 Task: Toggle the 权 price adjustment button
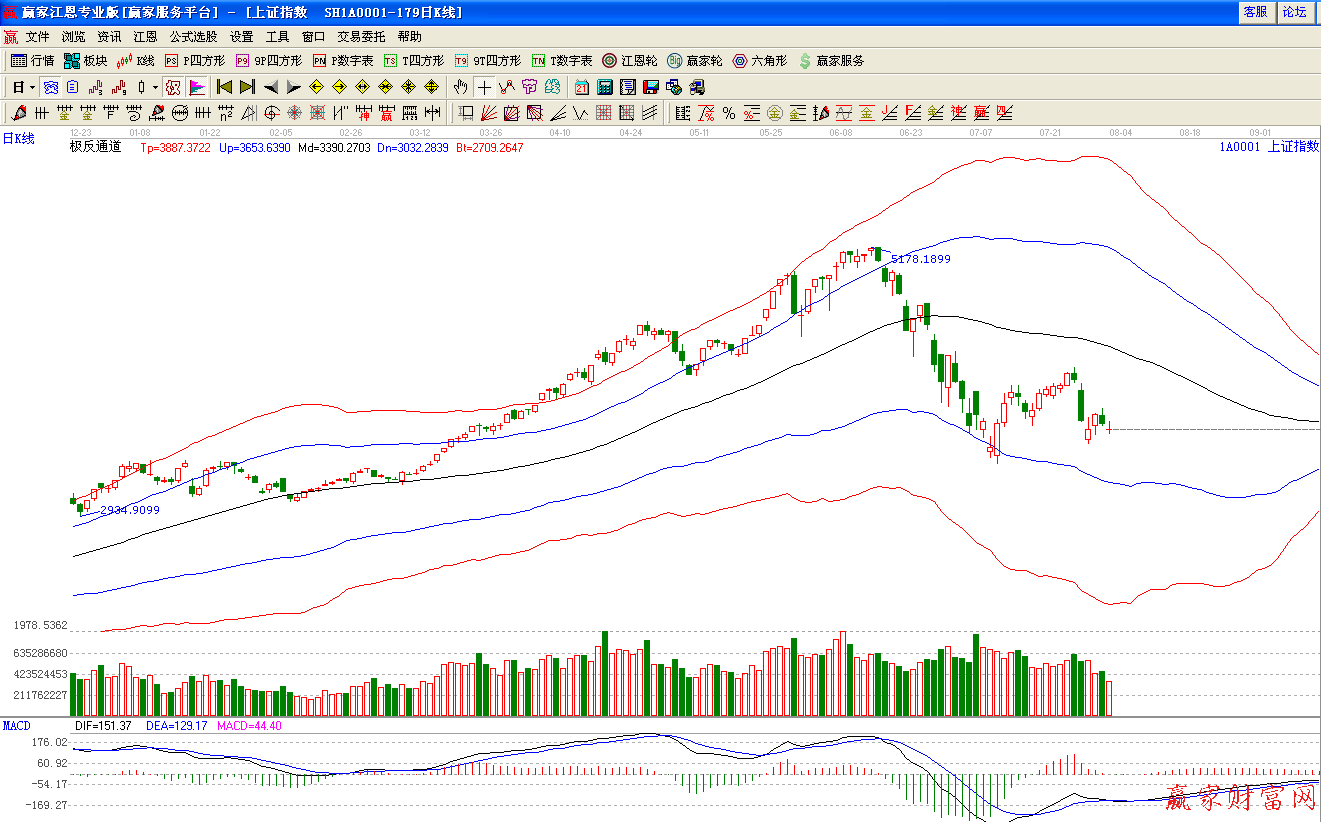pyautogui.click(x=173, y=87)
